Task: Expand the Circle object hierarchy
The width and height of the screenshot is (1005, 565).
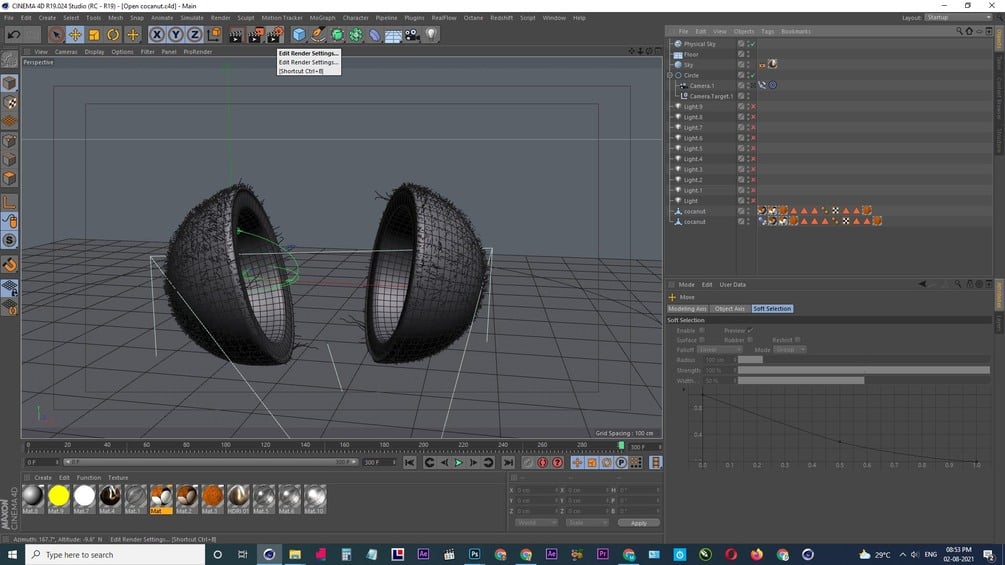Action: tap(670, 76)
